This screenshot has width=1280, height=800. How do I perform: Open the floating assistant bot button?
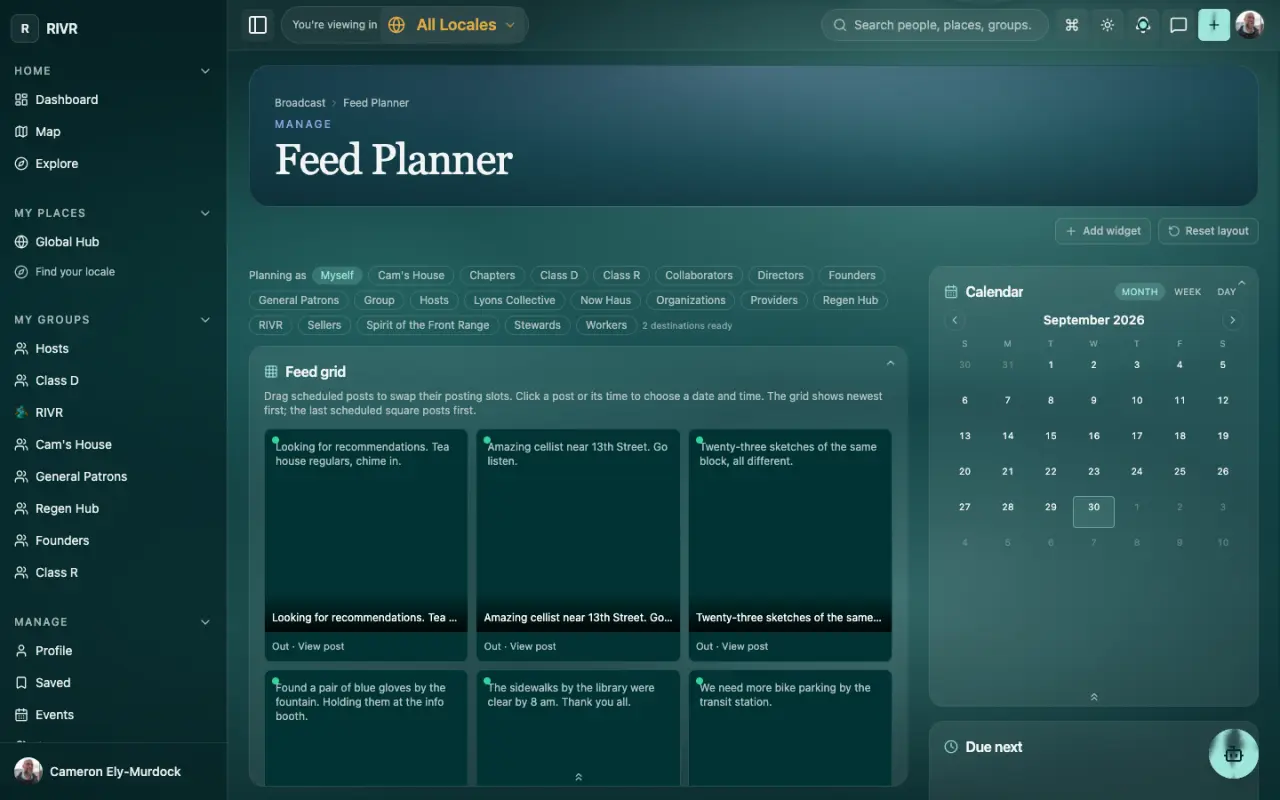pyautogui.click(x=1233, y=754)
